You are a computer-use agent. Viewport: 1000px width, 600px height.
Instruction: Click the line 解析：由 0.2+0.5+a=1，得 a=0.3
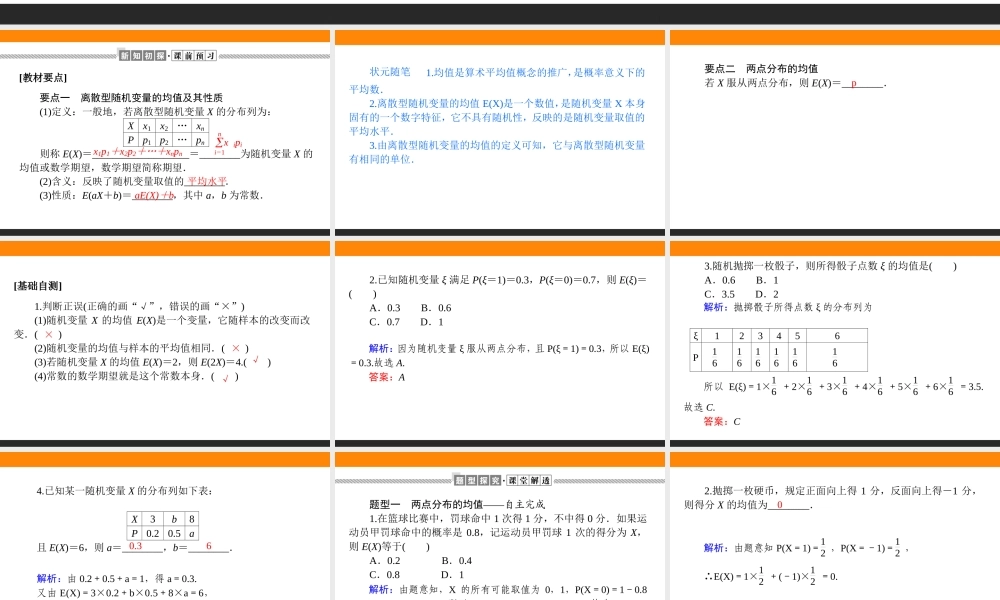pyautogui.click(x=117, y=578)
